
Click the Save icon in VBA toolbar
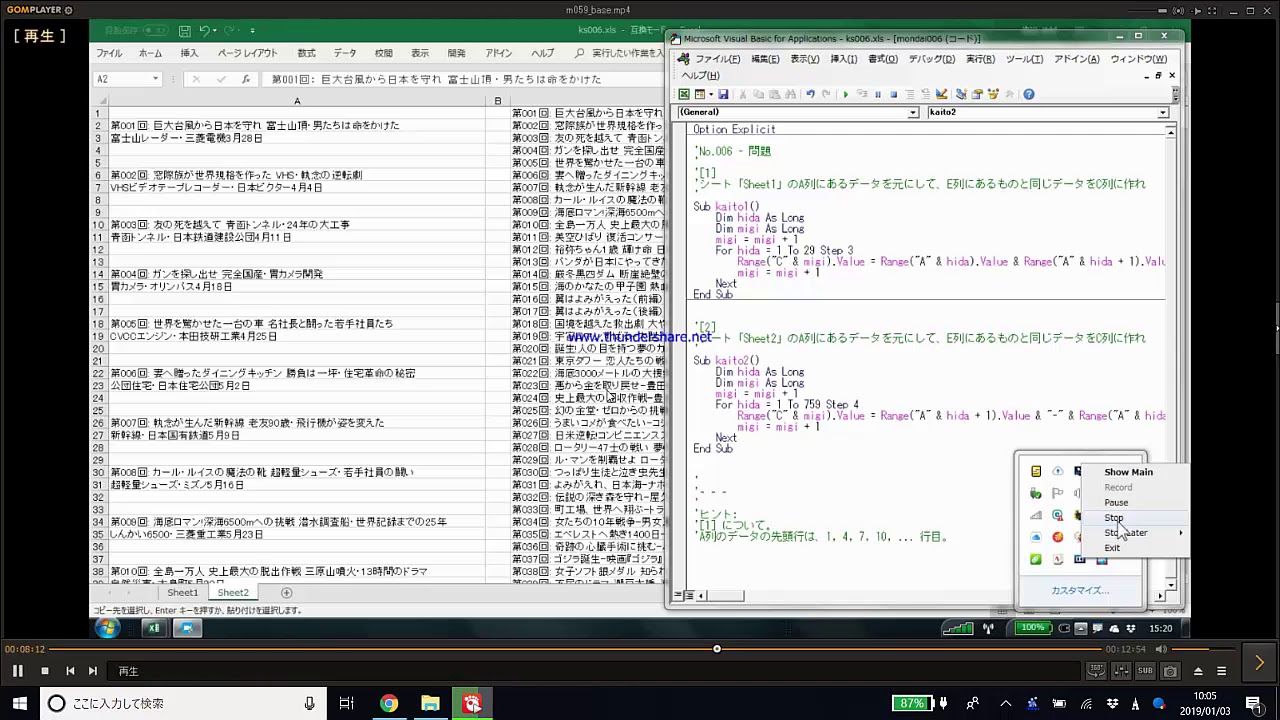pos(722,95)
